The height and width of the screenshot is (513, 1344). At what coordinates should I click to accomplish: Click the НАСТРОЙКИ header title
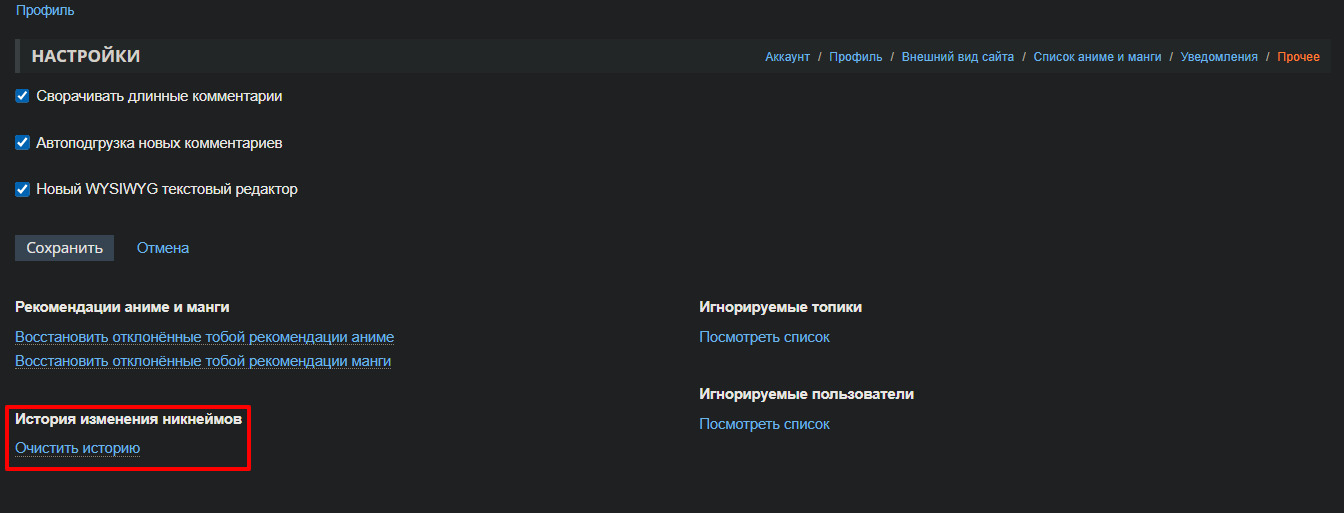tap(86, 56)
